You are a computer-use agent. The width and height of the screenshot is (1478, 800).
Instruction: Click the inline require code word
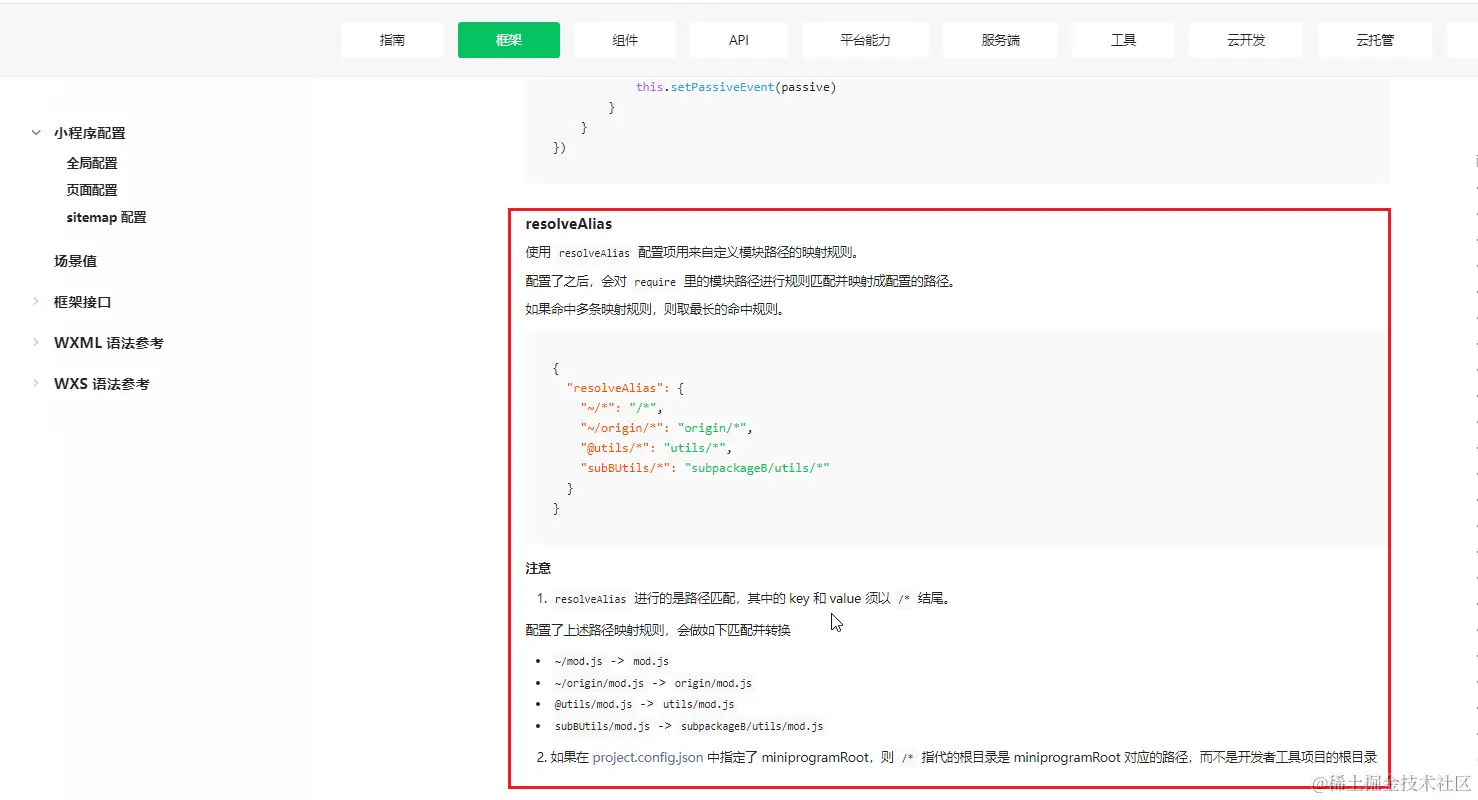tap(655, 282)
